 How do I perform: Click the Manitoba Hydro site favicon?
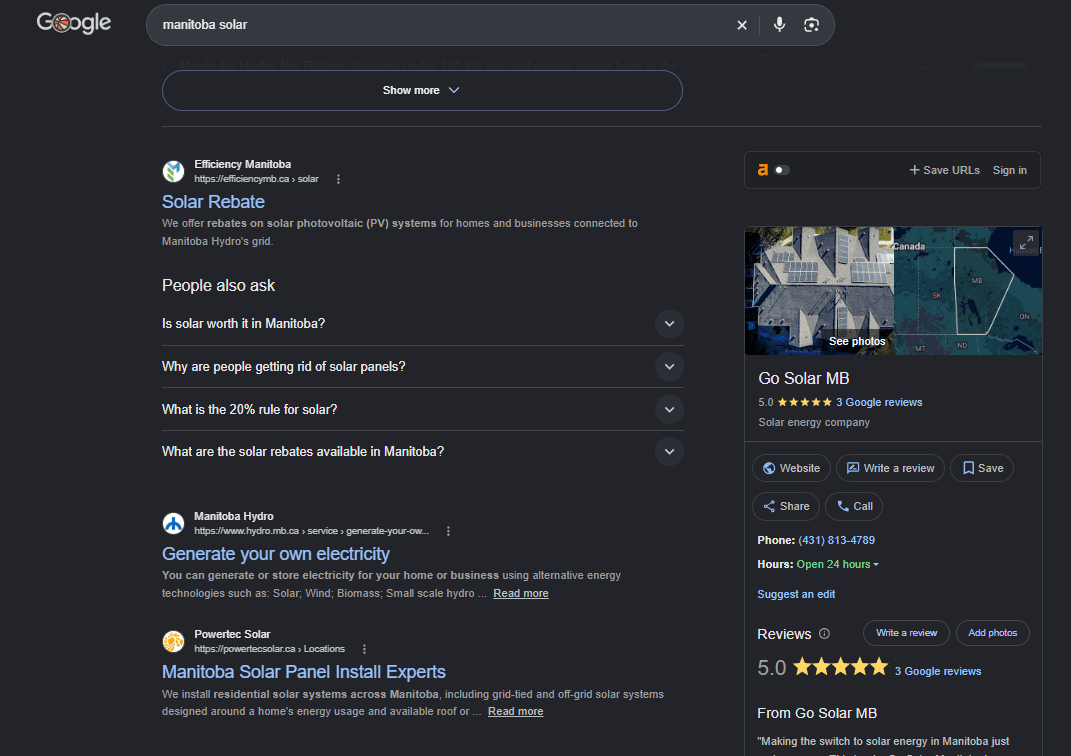coord(173,523)
